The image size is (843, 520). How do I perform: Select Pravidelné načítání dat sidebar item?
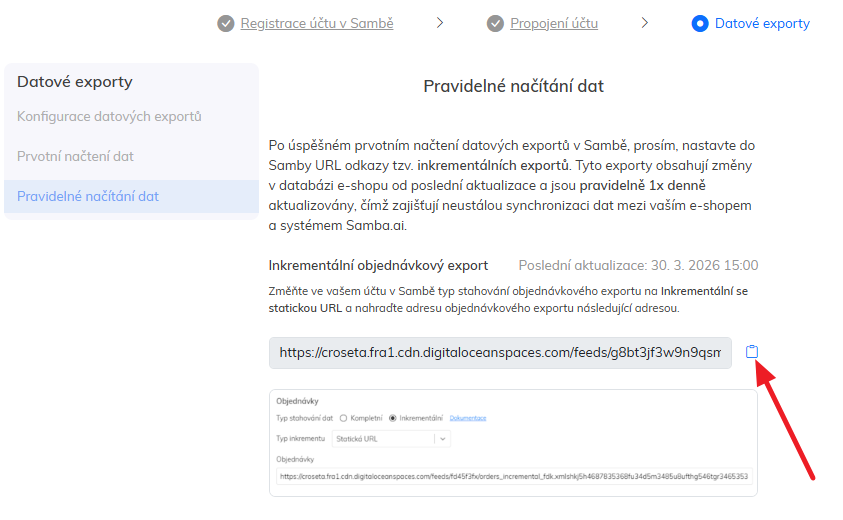point(88,196)
